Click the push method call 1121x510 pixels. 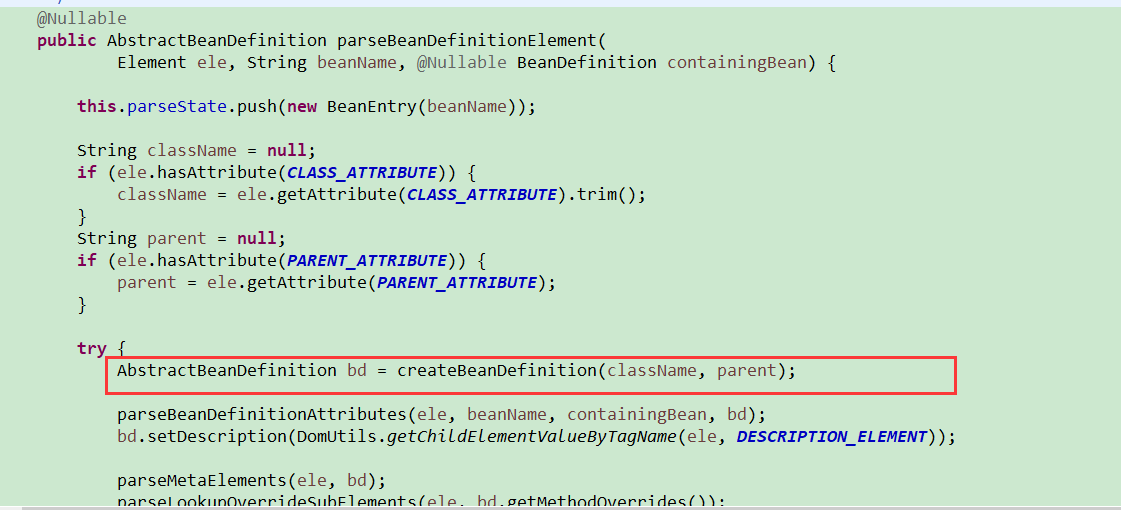[x=257, y=107]
